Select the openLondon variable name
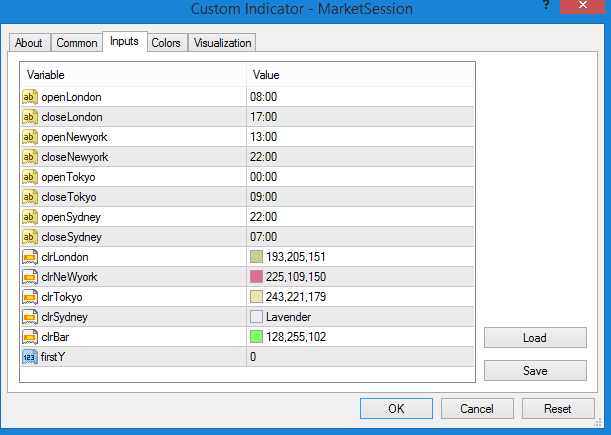This screenshot has height=435, width=611. coord(71,97)
